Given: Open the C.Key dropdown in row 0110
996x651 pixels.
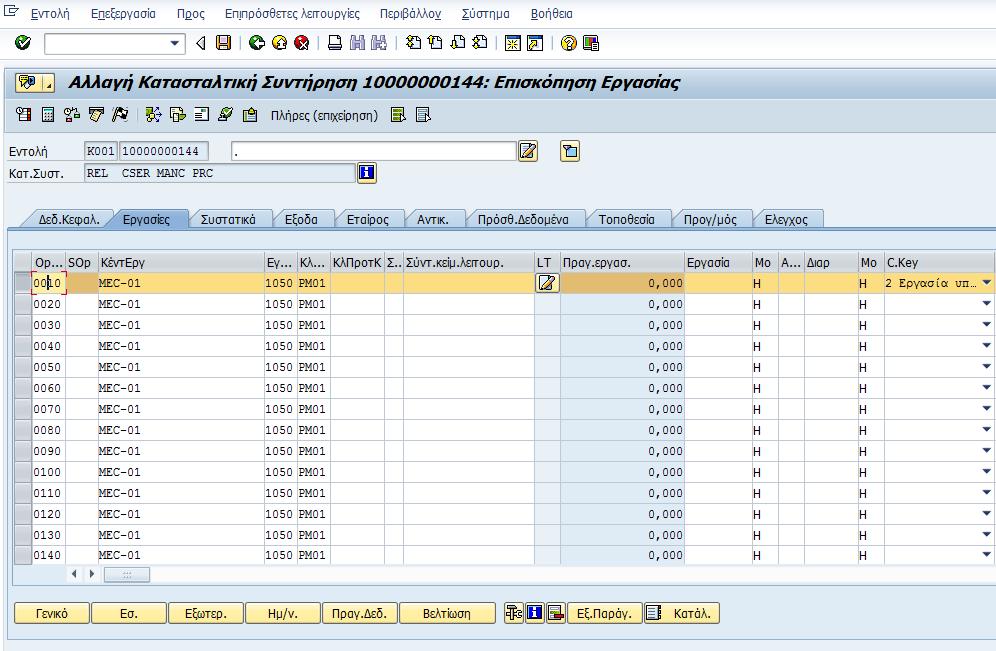Looking at the screenshot, I should pyautogui.click(x=986, y=493).
